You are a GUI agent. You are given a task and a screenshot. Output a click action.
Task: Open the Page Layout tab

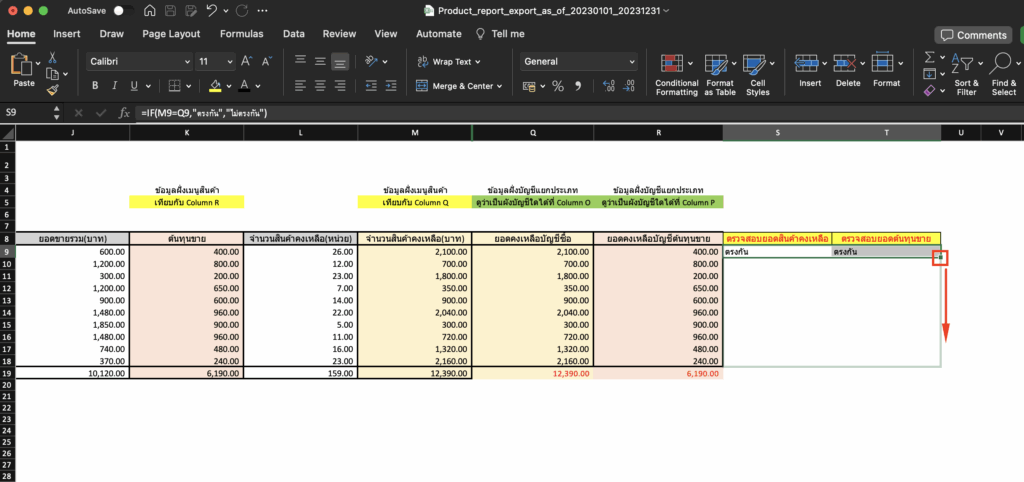171,33
